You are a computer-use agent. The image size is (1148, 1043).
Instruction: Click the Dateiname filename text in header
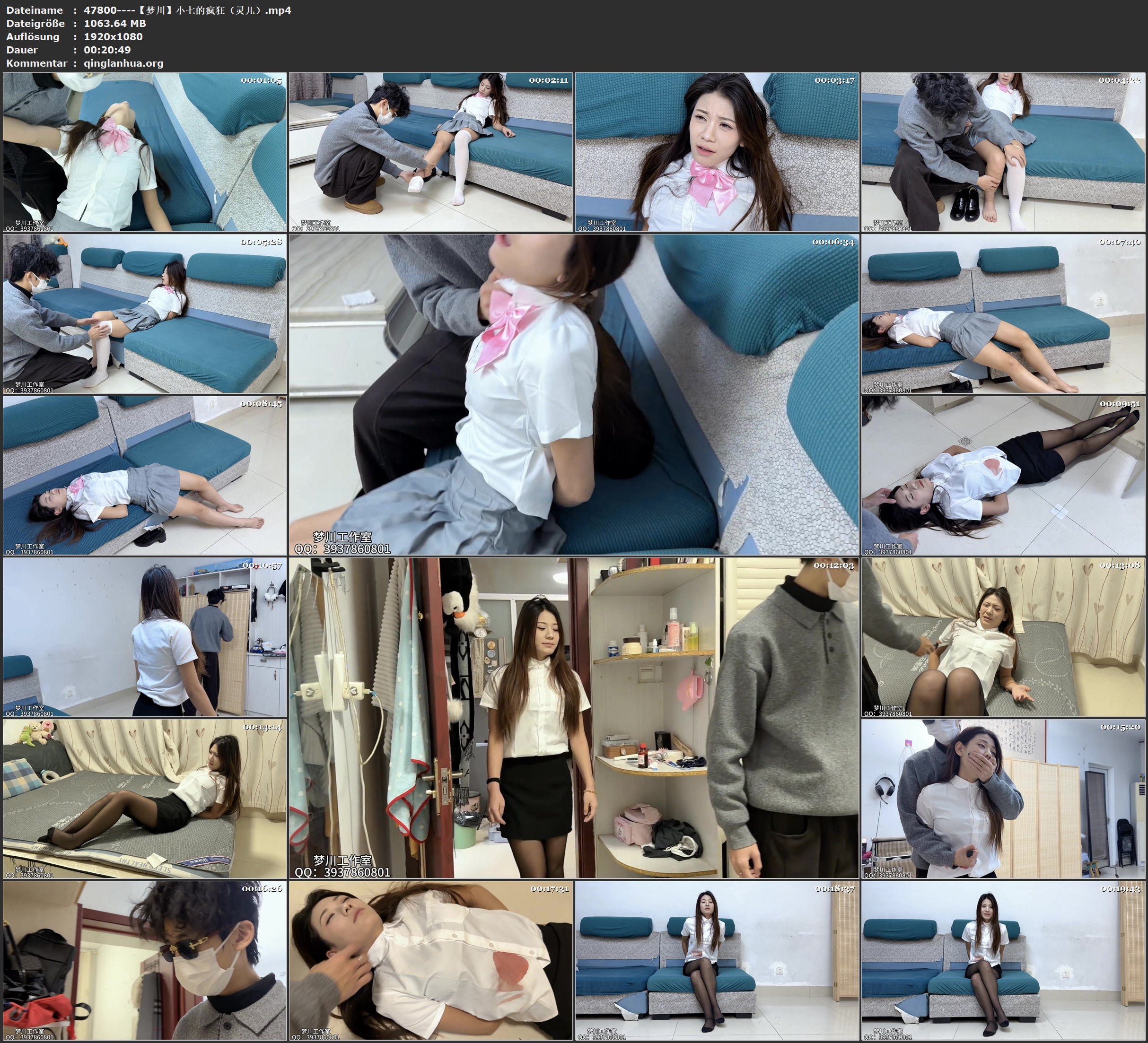187,10
